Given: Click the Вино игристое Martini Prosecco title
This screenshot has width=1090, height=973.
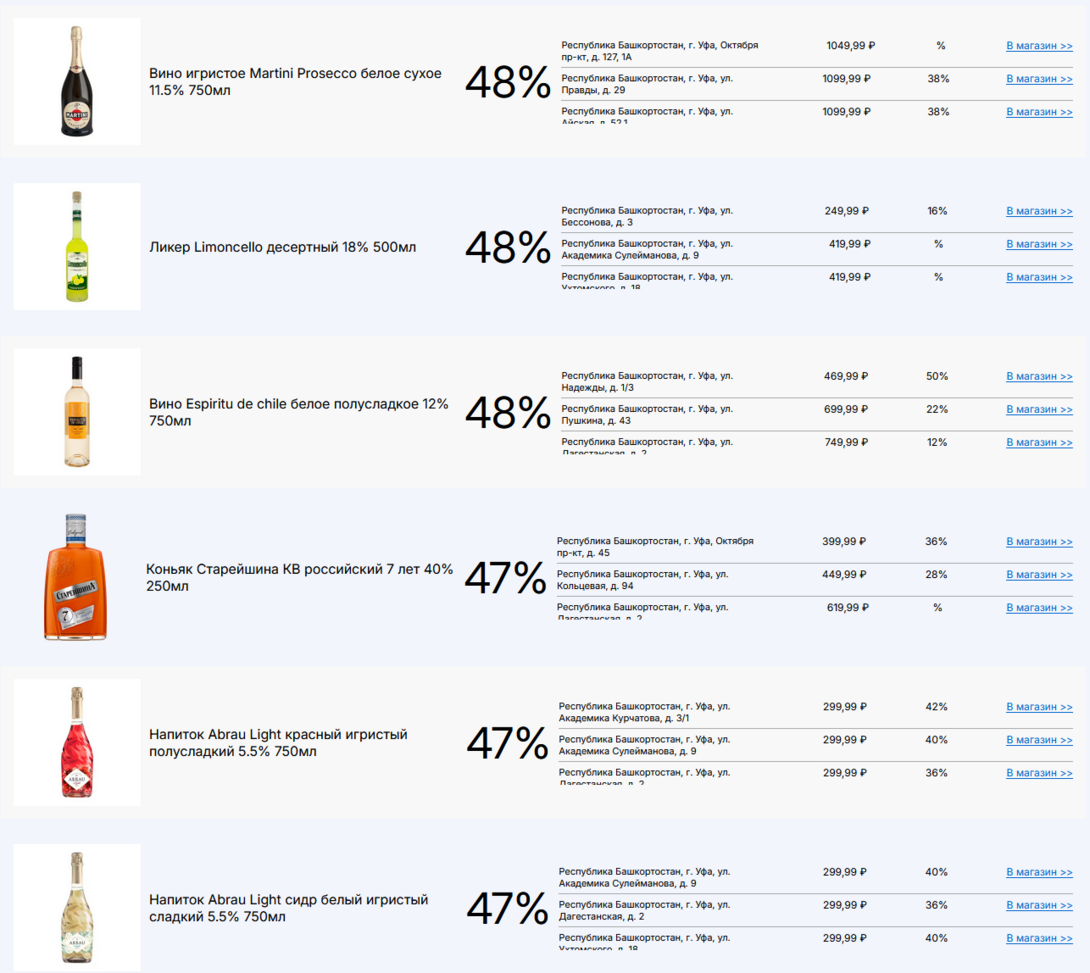Looking at the screenshot, I should pos(295,82).
